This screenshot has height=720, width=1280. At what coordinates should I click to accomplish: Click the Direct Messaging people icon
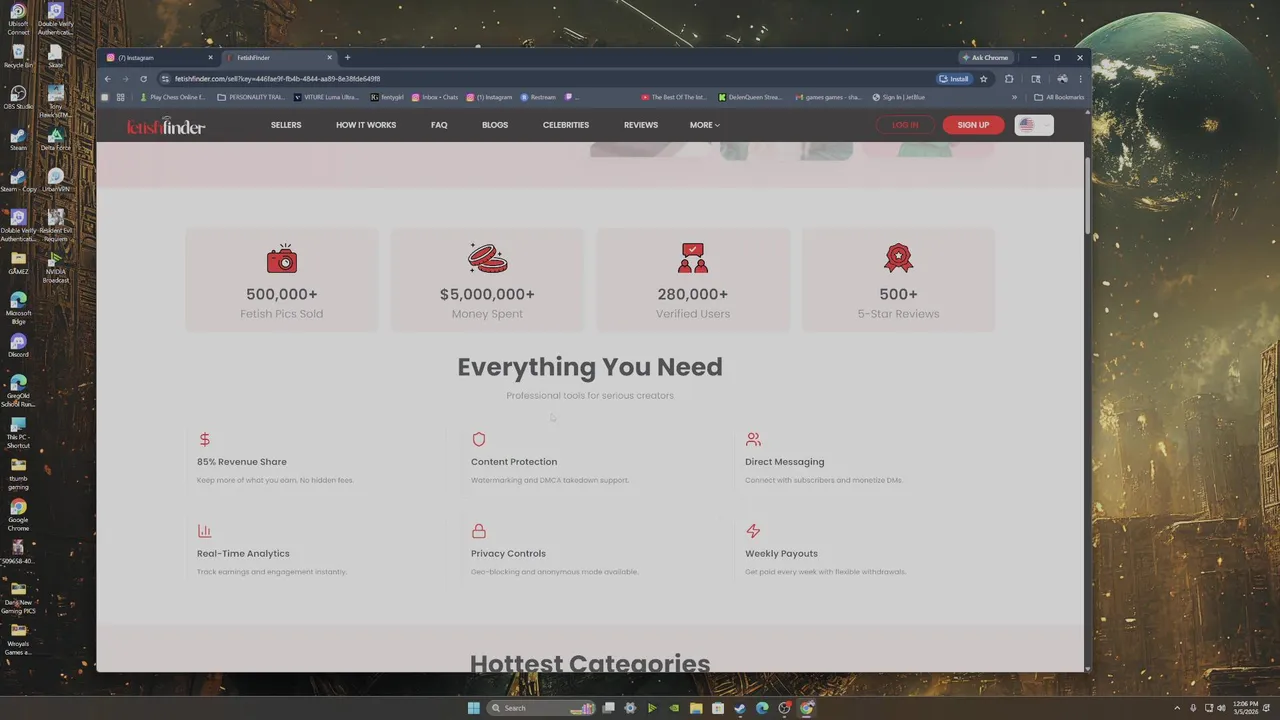pyautogui.click(x=753, y=439)
